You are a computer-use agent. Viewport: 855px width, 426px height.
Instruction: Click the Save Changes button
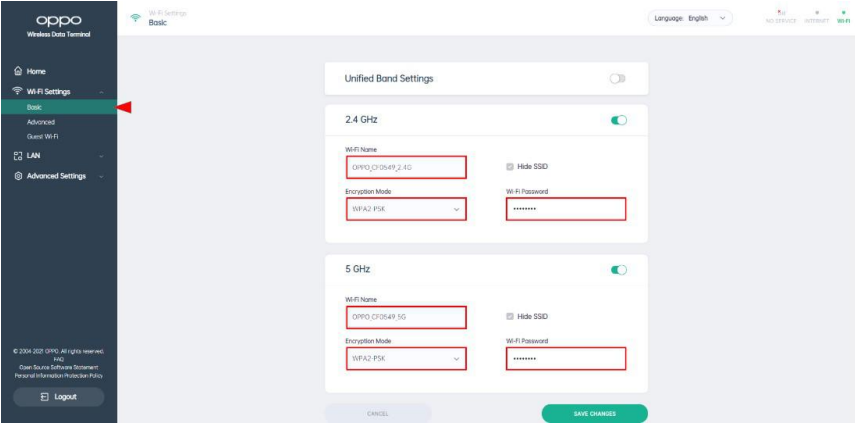click(x=594, y=413)
